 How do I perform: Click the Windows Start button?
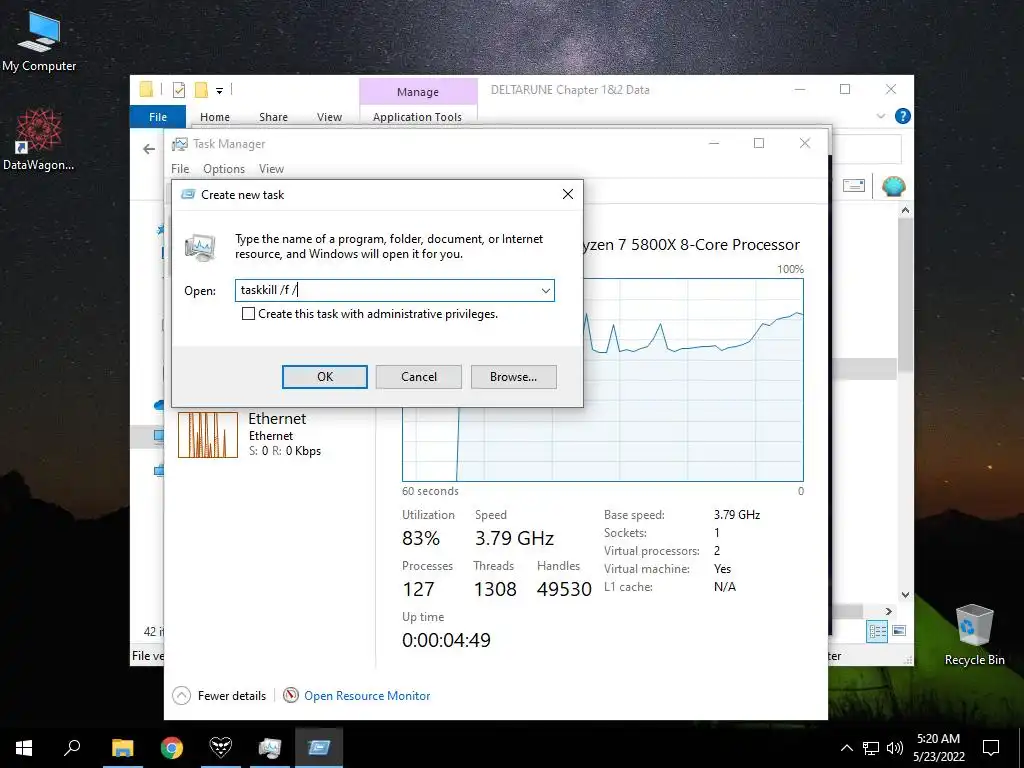point(24,748)
